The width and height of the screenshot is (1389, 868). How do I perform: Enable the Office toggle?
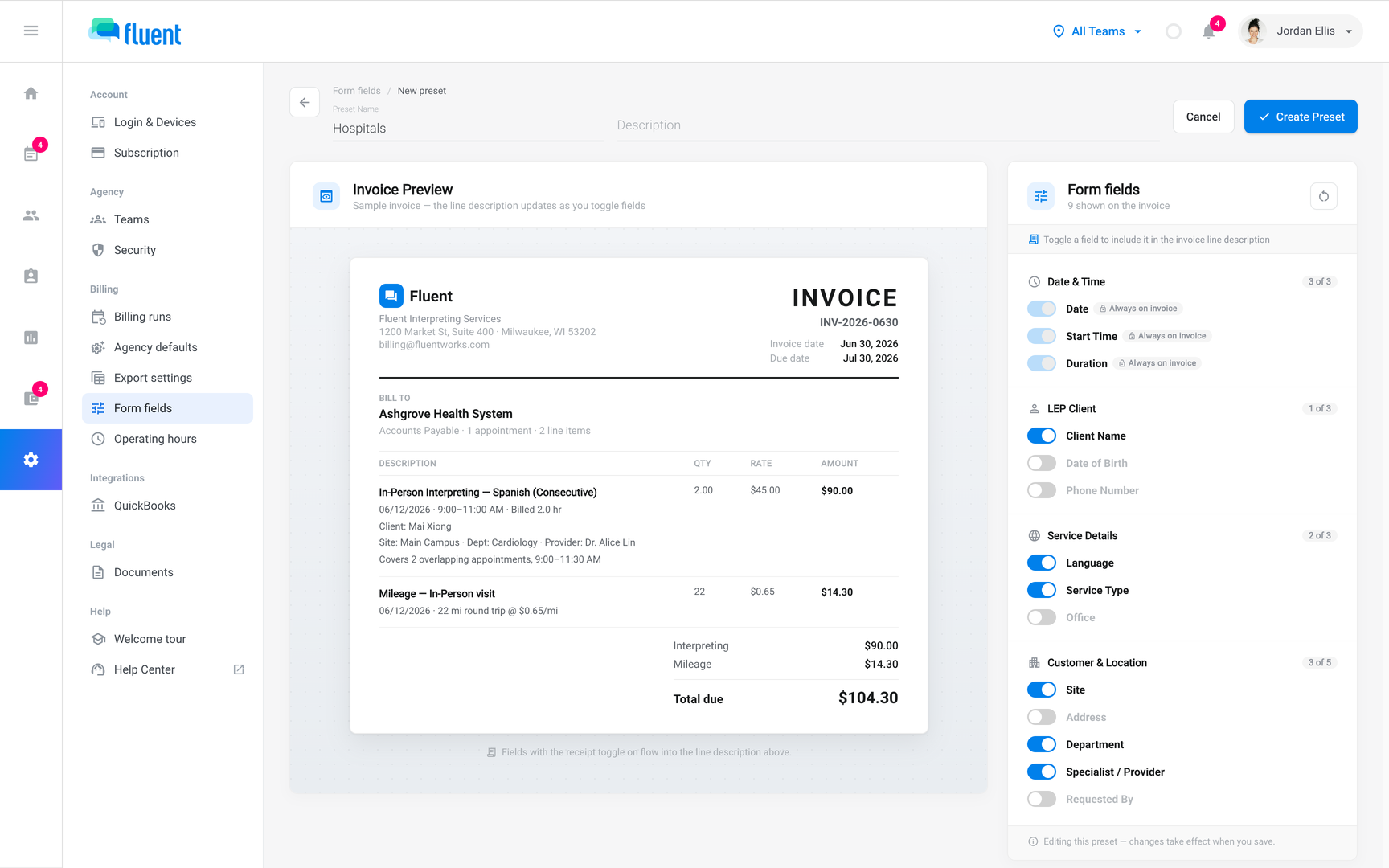1042,617
